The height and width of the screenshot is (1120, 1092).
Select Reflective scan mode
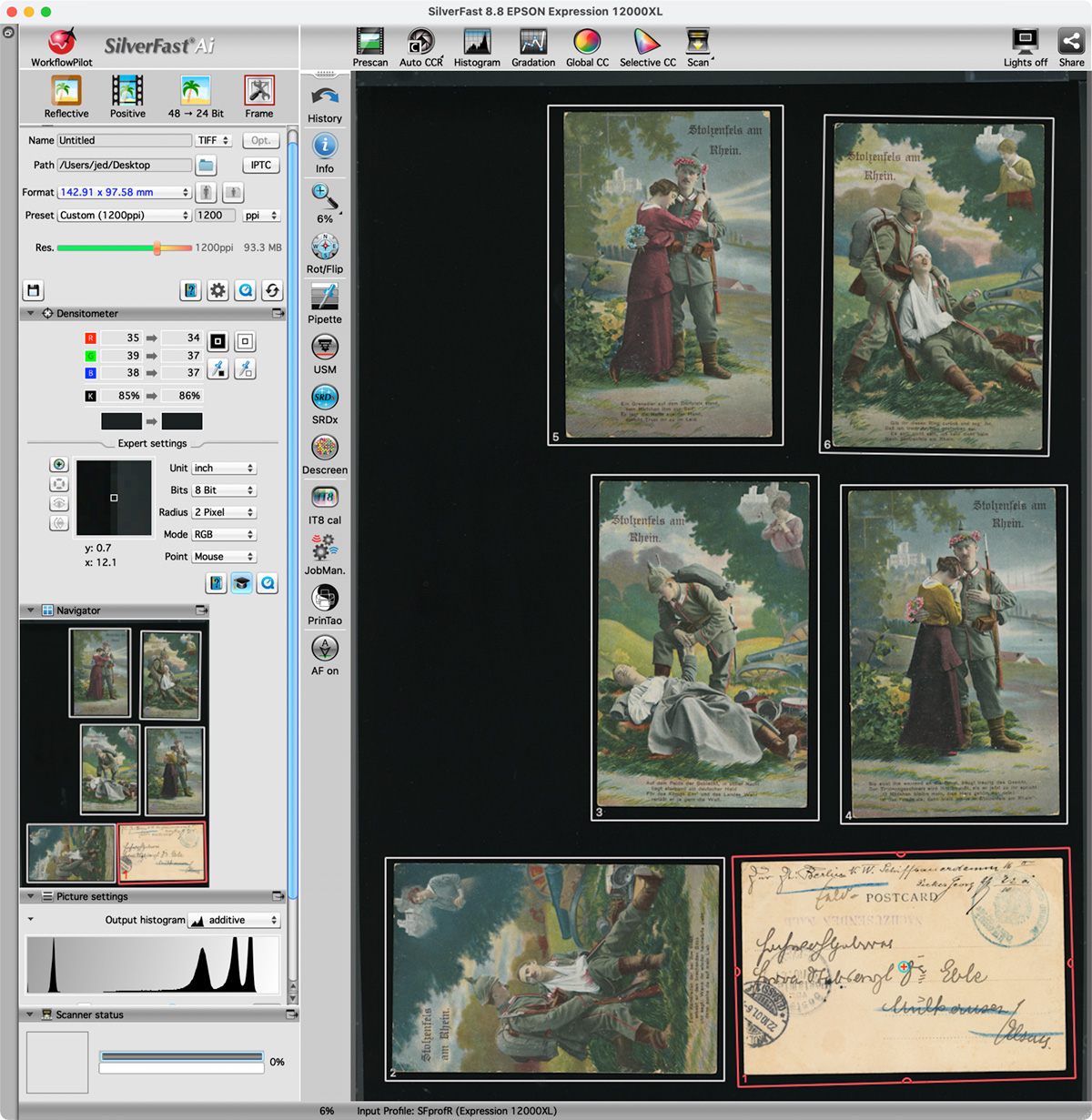[x=66, y=97]
